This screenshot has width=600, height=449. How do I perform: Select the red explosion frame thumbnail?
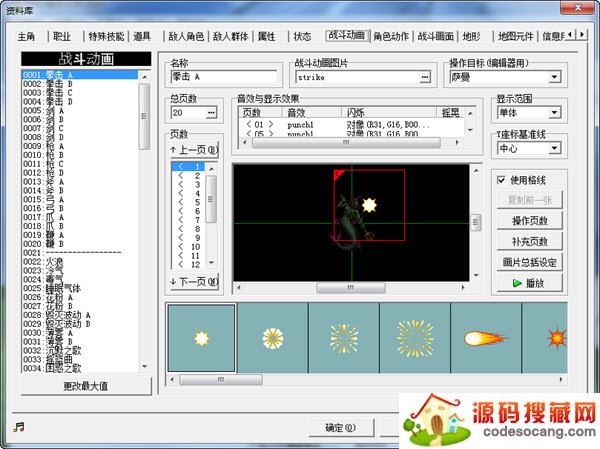545,338
